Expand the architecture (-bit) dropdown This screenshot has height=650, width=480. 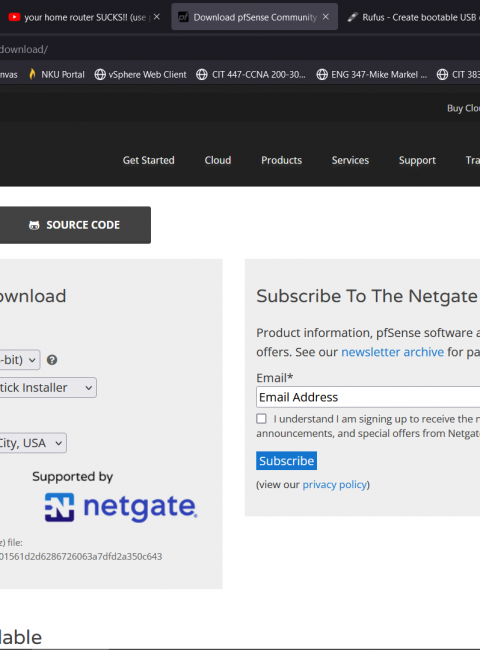(20, 360)
